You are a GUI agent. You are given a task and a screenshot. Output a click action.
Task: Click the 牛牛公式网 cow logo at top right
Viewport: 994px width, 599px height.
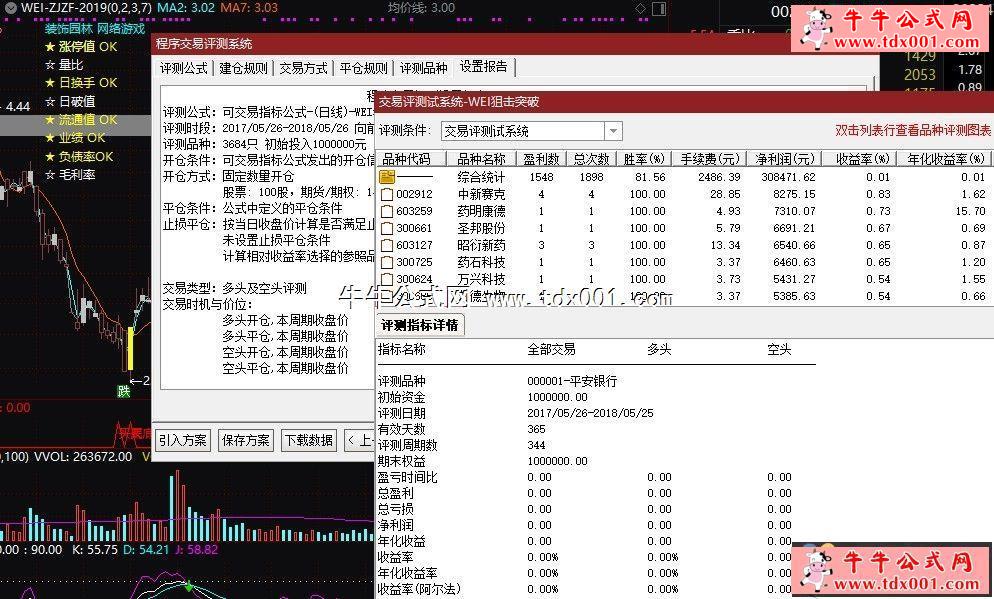click(818, 30)
